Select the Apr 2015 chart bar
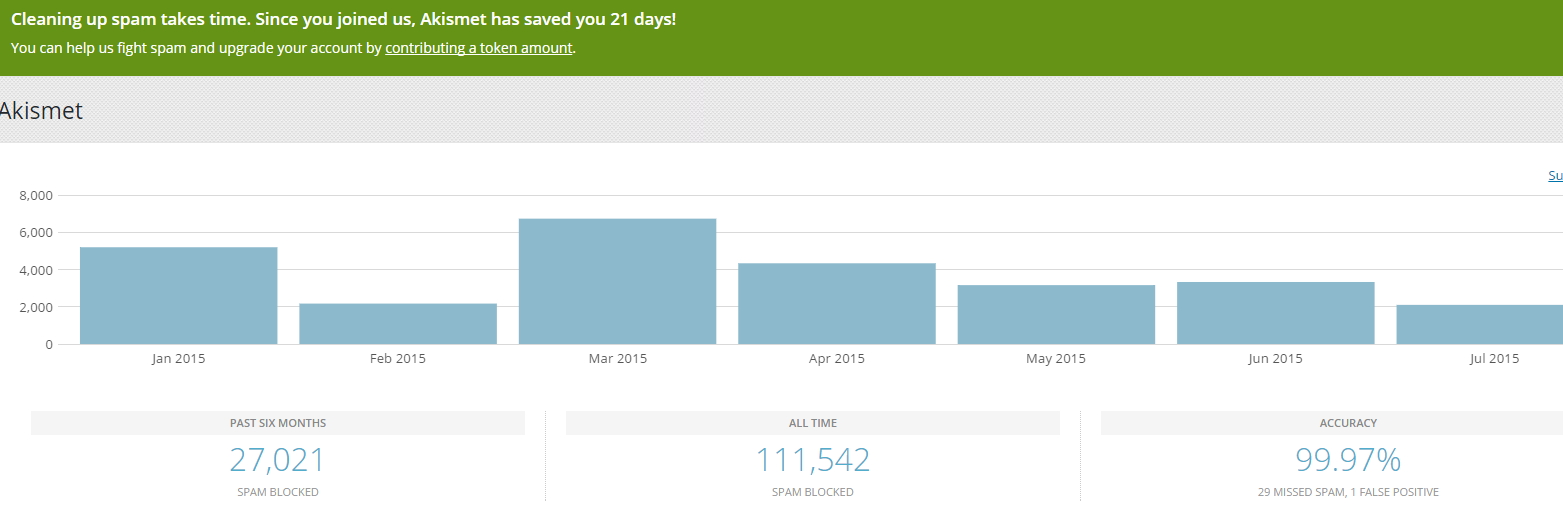This screenshot has height=512, width=1563. coord(837,304)
